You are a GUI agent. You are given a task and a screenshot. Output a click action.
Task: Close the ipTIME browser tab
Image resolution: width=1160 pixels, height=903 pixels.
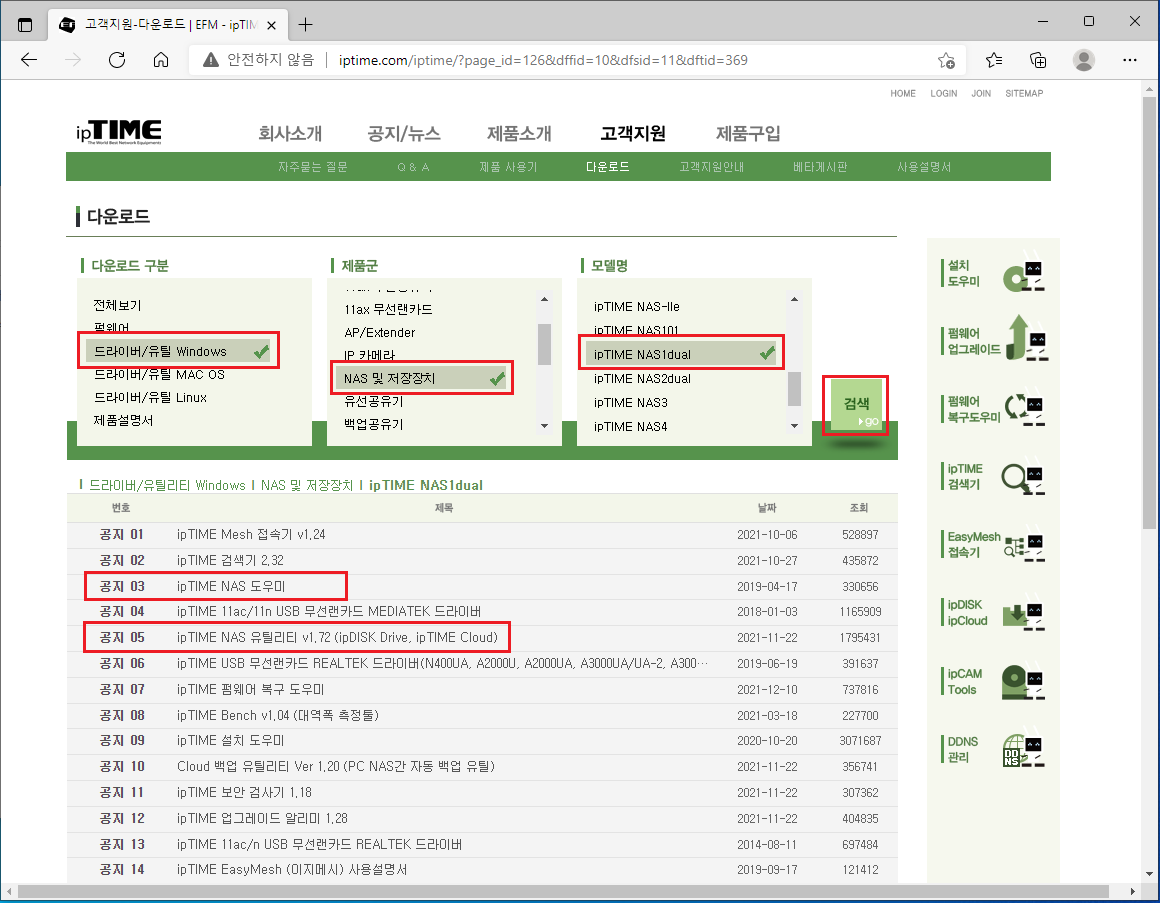pos(272,25)
